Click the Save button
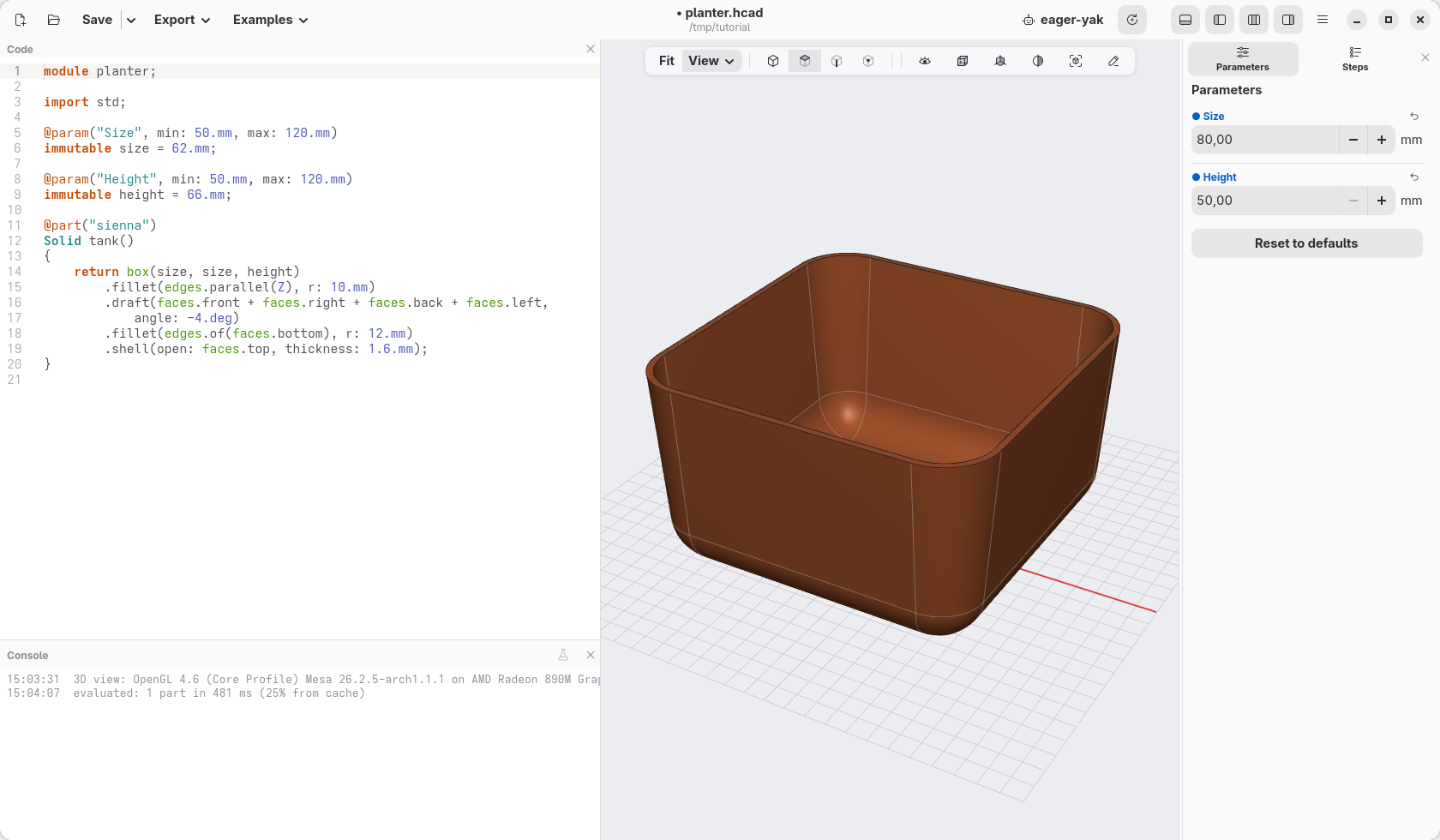The image size is (1440, 840). point(97,20)
